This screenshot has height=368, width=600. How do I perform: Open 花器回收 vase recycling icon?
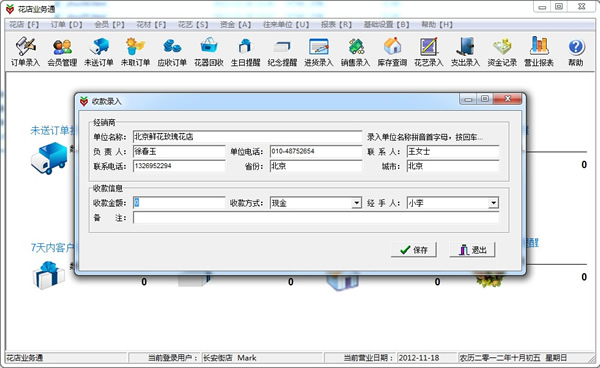coord(209,52)
